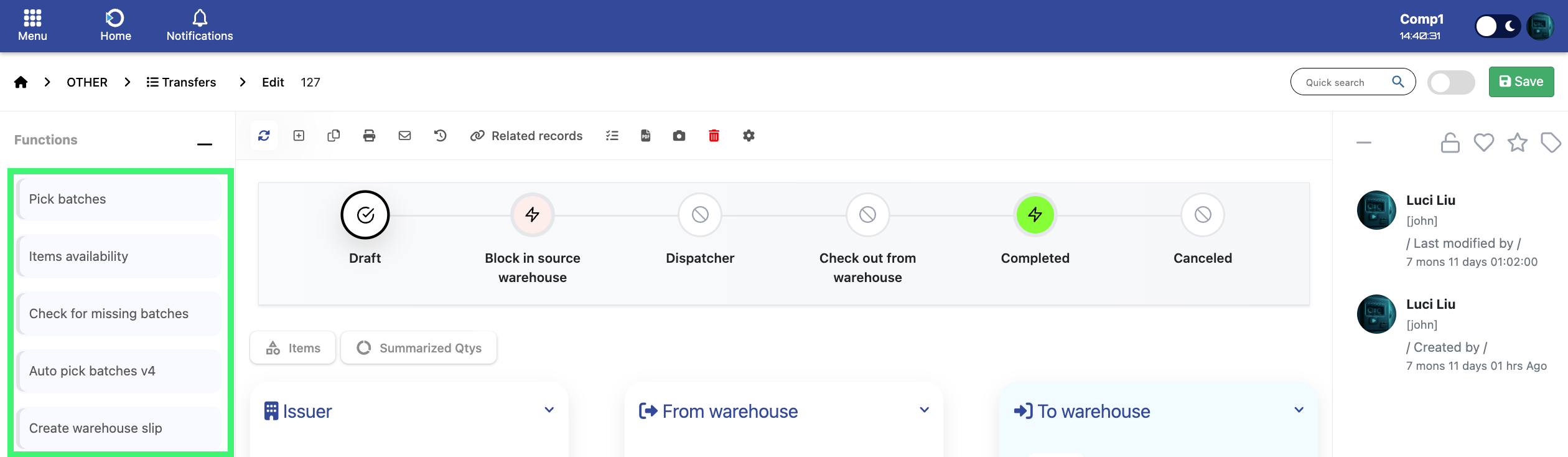The width and height of the screenshot is (1568, 457).
Task: Set status to Completed green step
Action: point(1035,215)
